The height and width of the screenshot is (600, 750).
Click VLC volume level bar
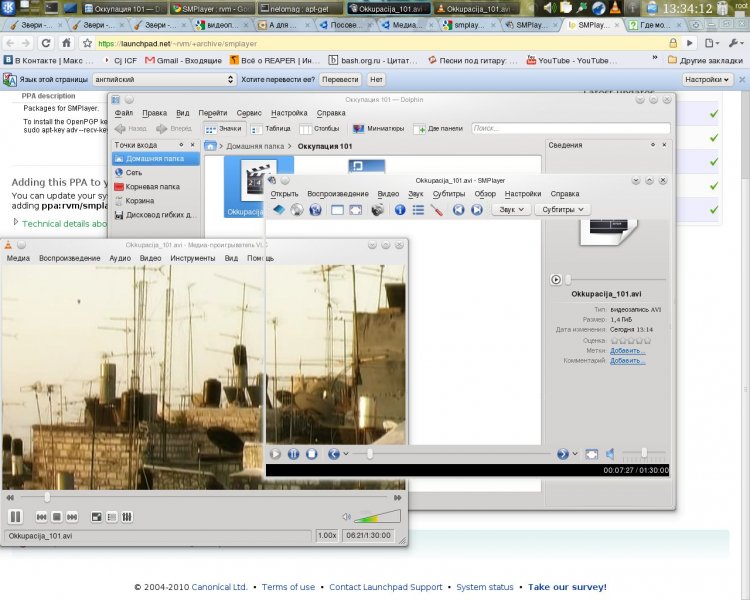pos(377,516)
